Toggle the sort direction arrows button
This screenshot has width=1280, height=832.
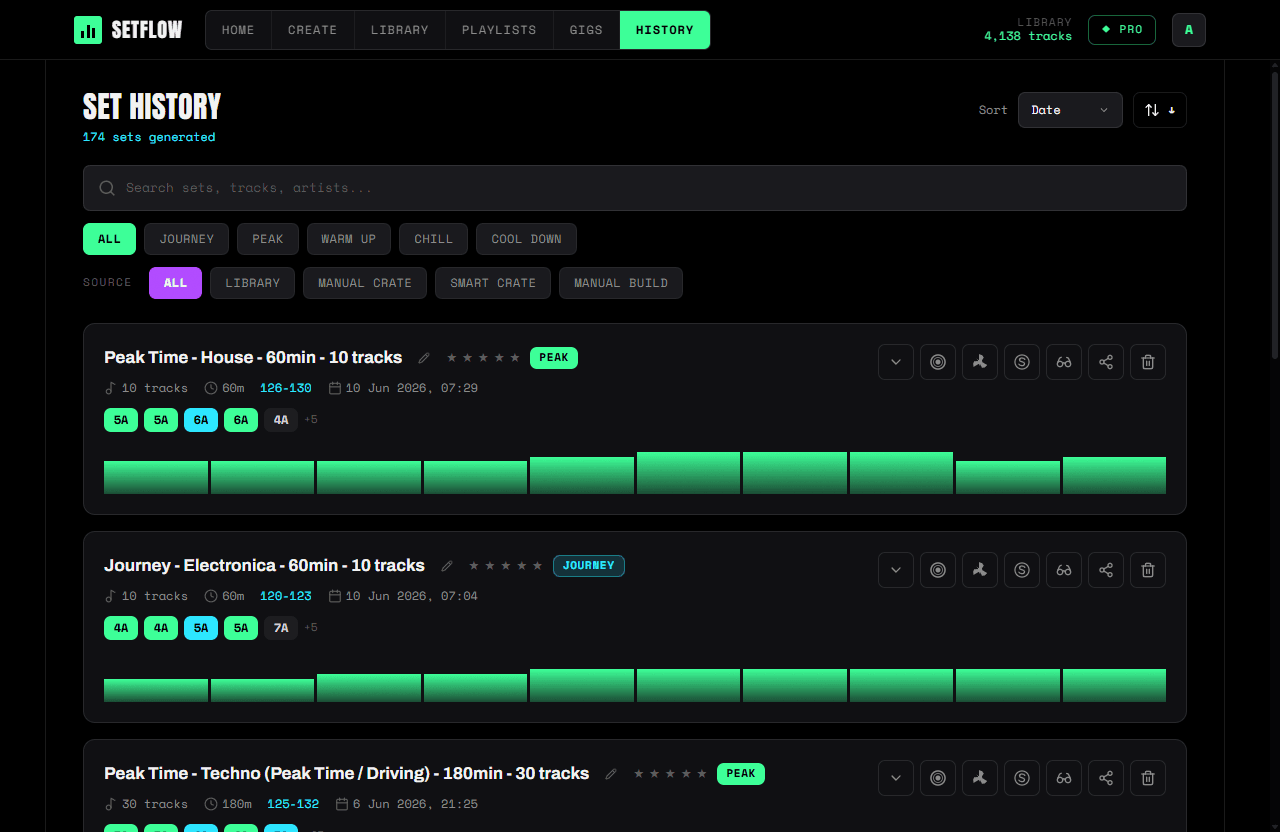[x=1160, y=110]
